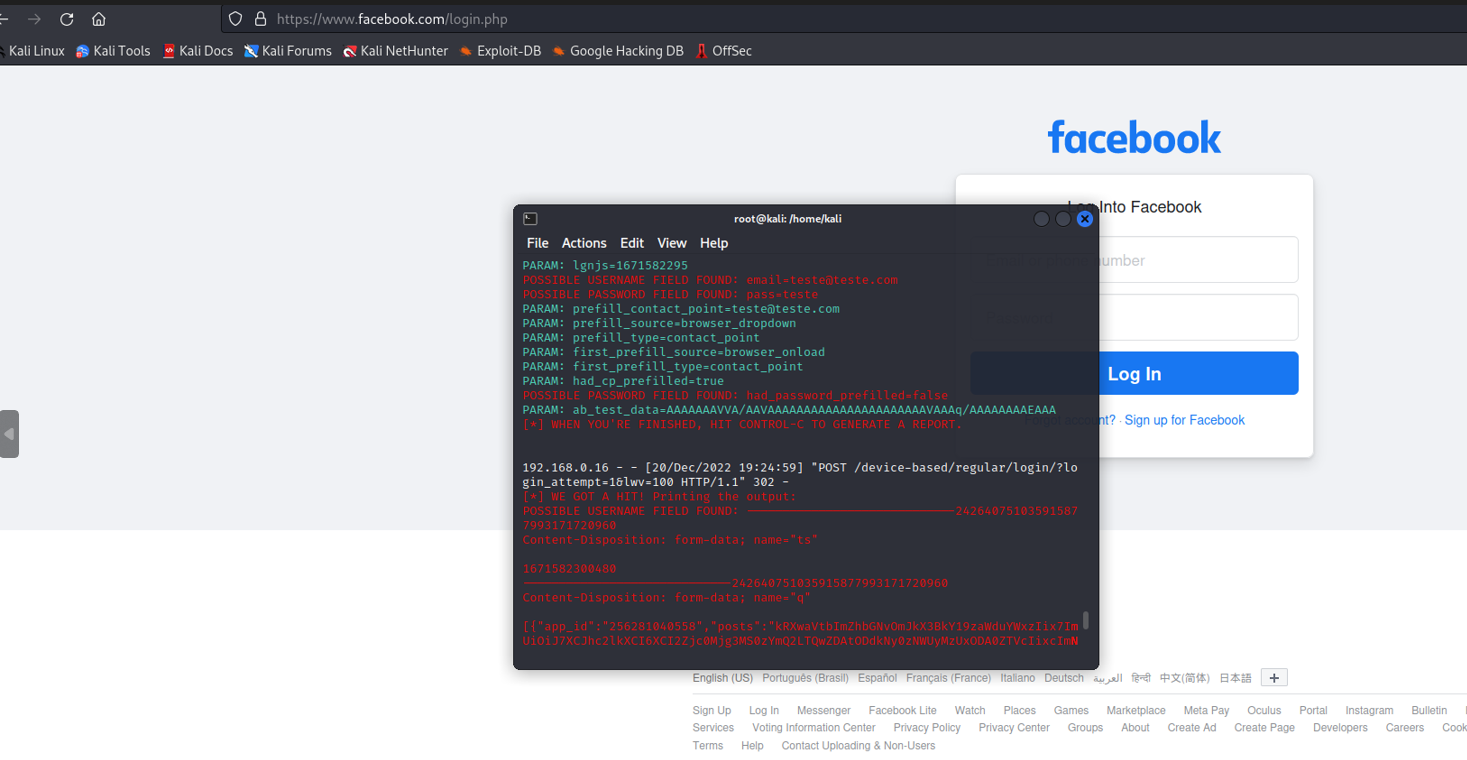Open OffSec bookmark
Screen dimensions: 1467x760
pos(724,51)
